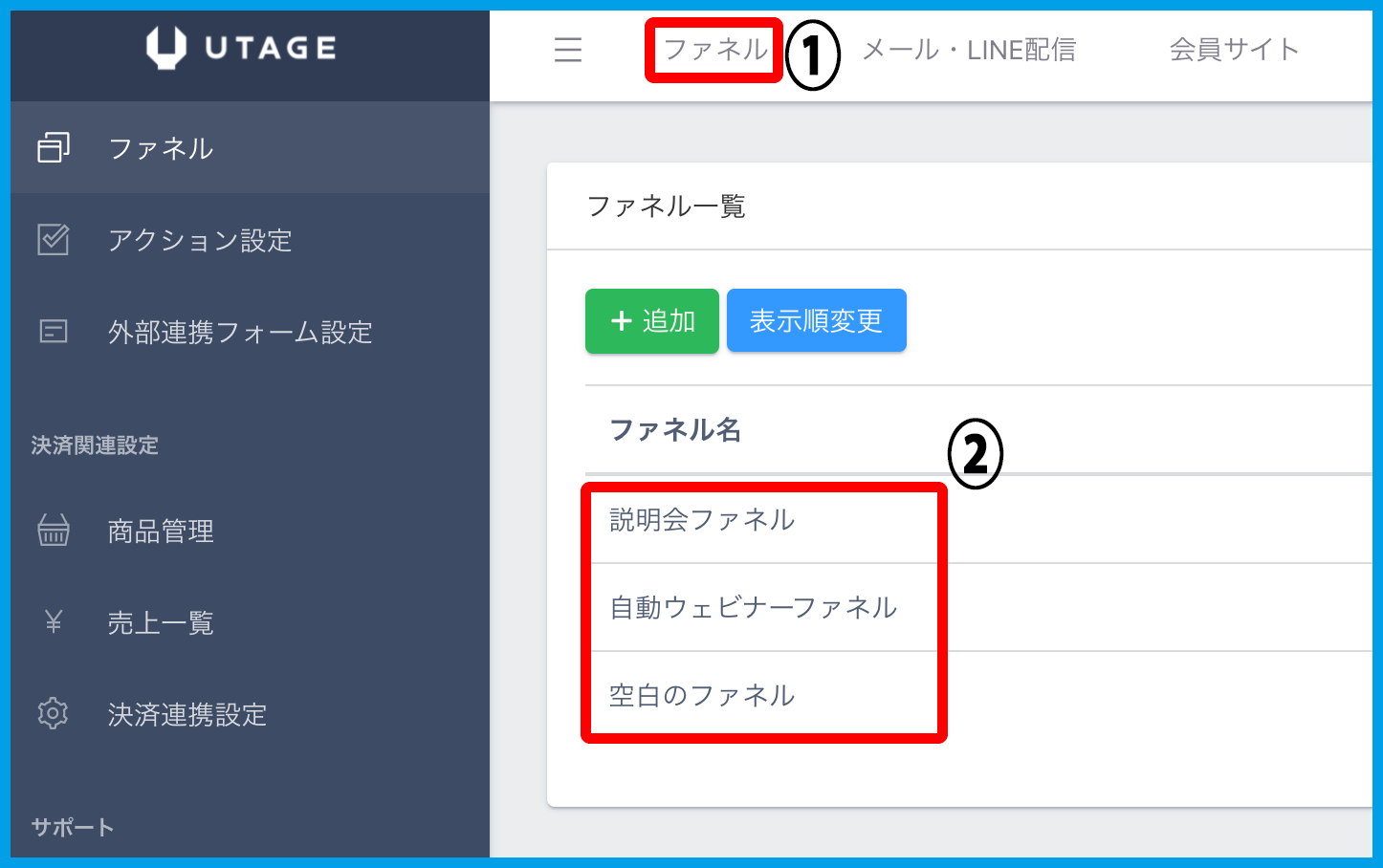
Task: Select アクション設定 label in sidebar menu
Action: [200, 240]
